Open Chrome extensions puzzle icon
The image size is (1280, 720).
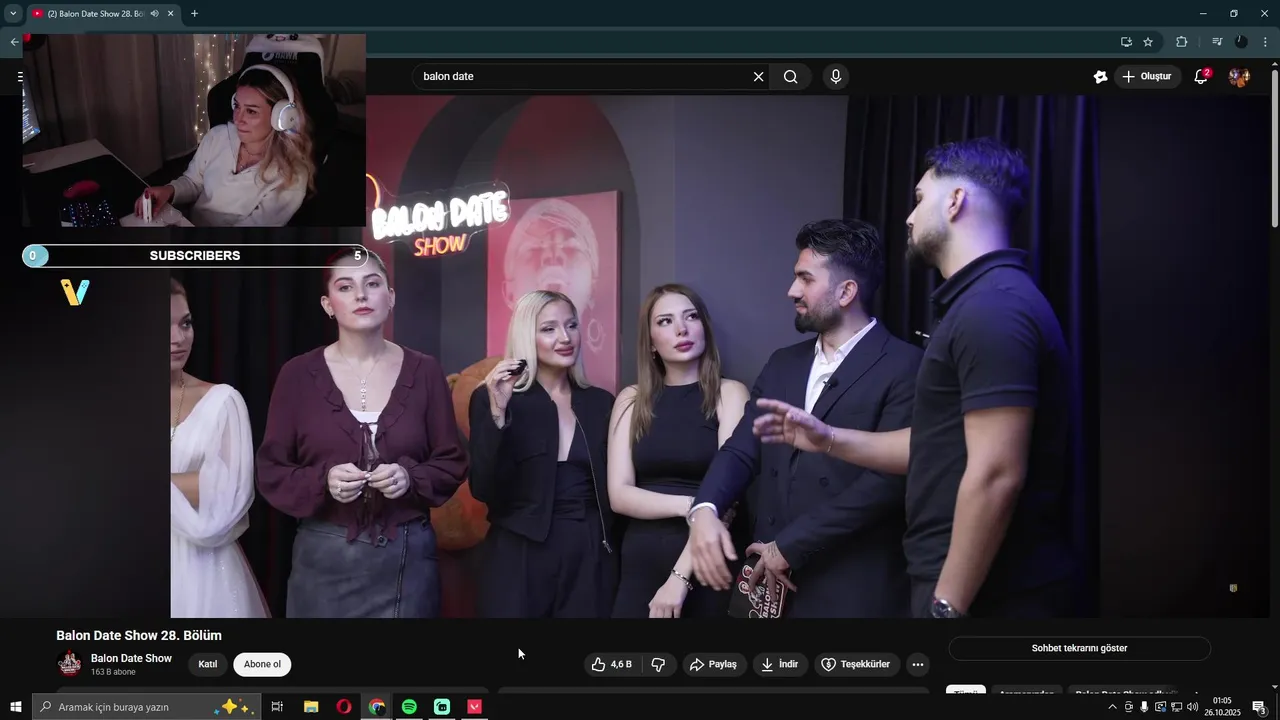point(1182,42)
